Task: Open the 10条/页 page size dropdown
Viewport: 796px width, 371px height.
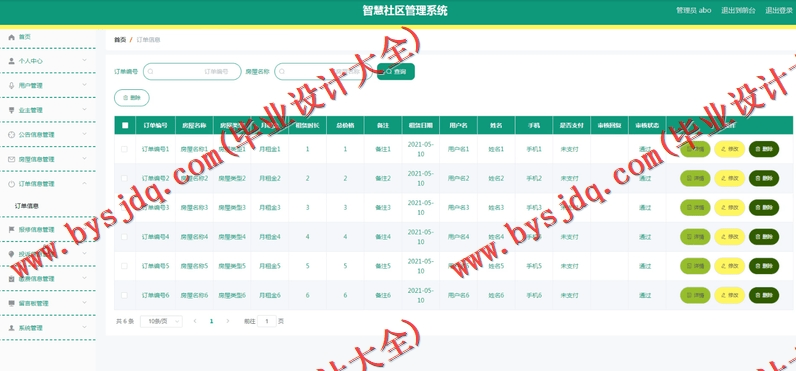Action: point(161,321)
